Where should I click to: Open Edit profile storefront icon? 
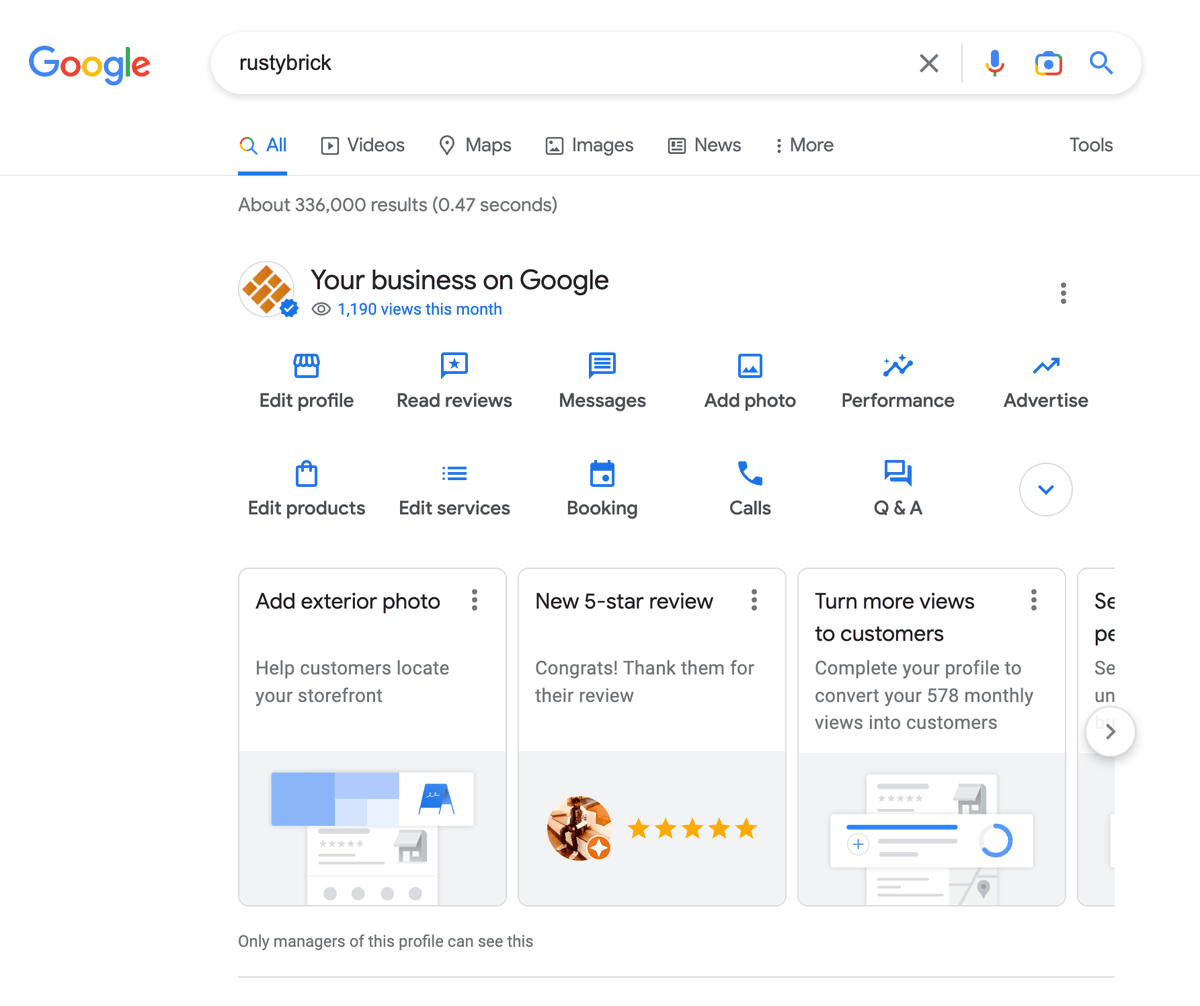[x=306, y=365]
